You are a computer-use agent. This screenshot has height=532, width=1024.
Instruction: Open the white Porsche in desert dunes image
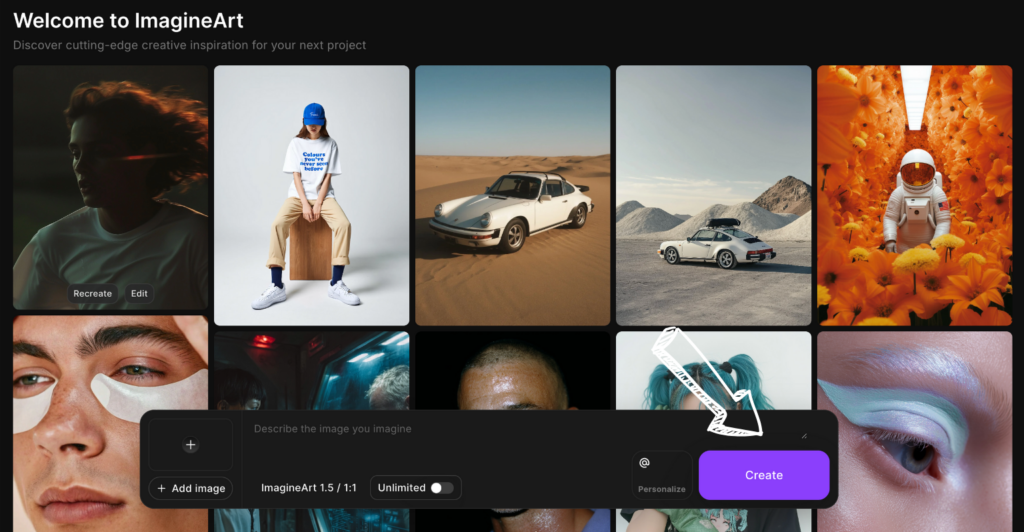(x=513, y=195)
